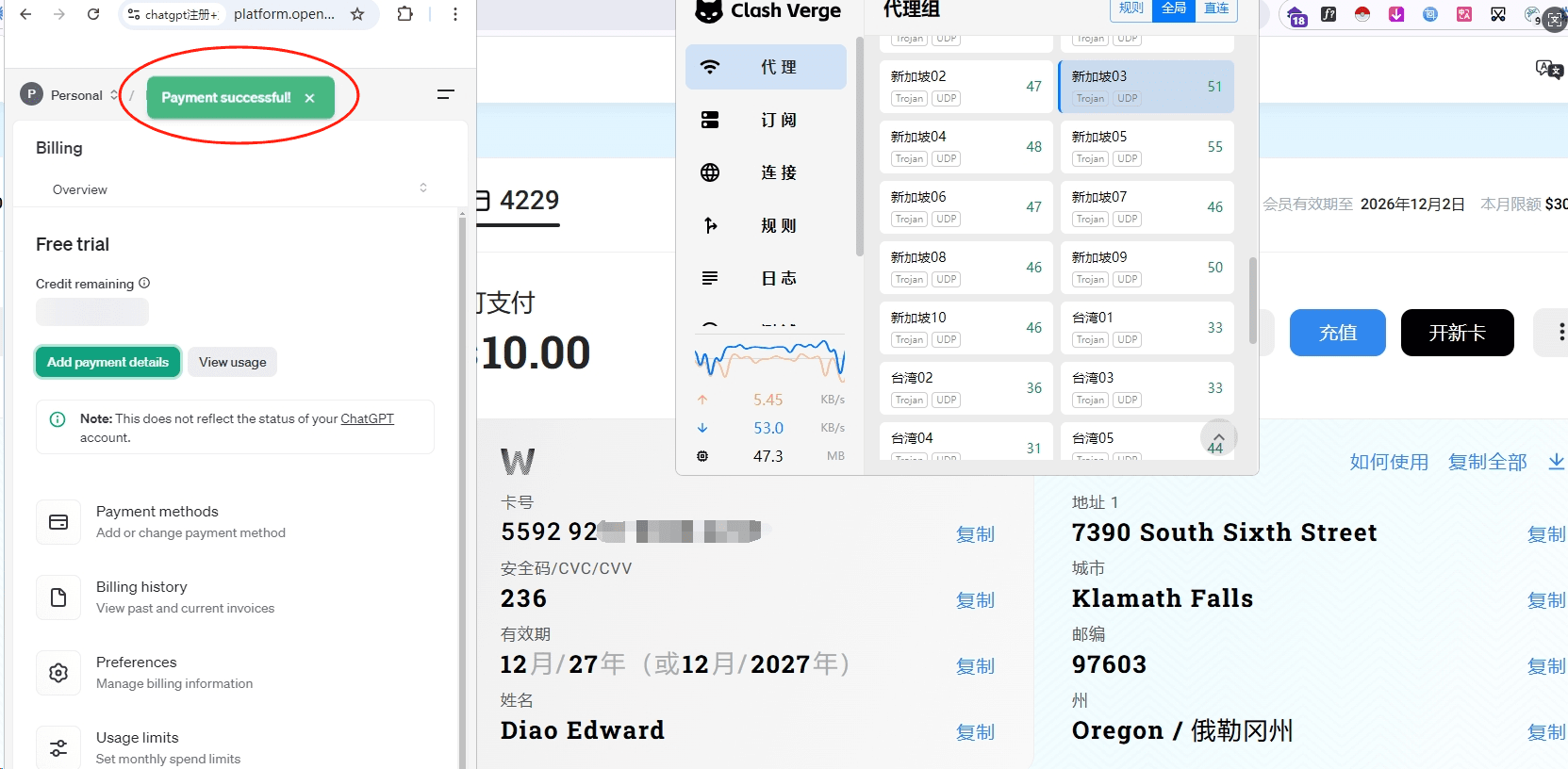The height and width of the screenshot is (769, 1568).
Task: Switch Clash proxy mode to 直连
Action: pos(1216,8)
